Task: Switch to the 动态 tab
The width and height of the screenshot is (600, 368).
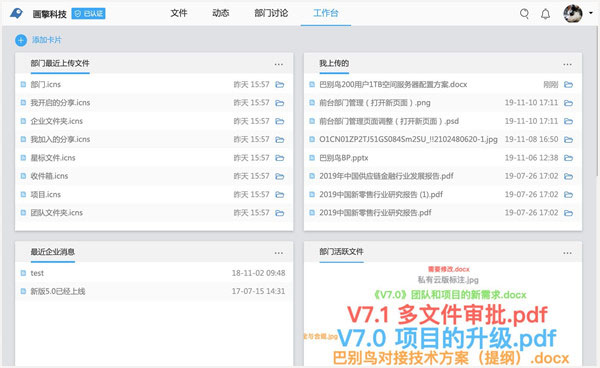Action: tap(220, 13)
